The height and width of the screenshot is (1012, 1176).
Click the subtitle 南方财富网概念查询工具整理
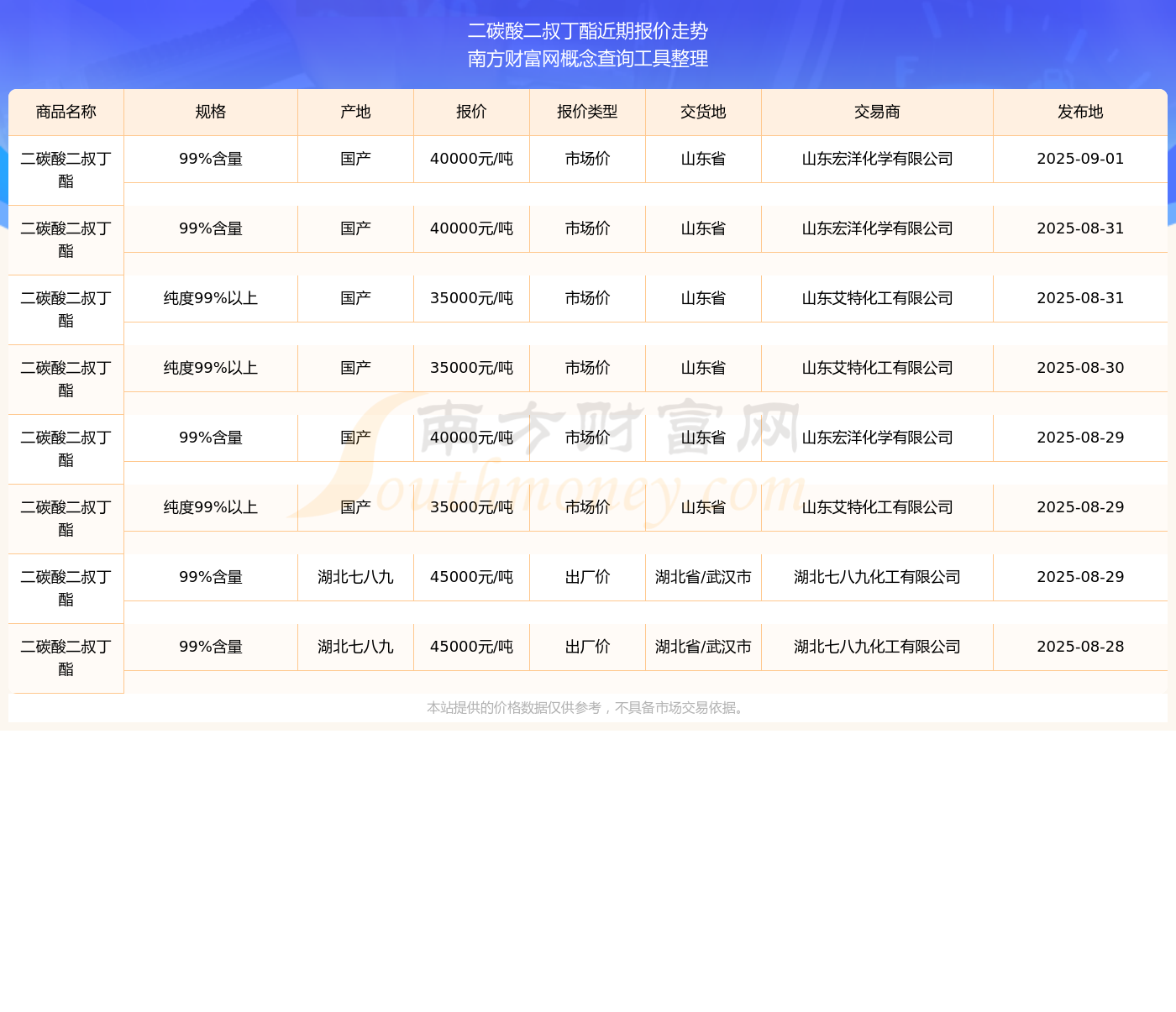pos(588,59)
